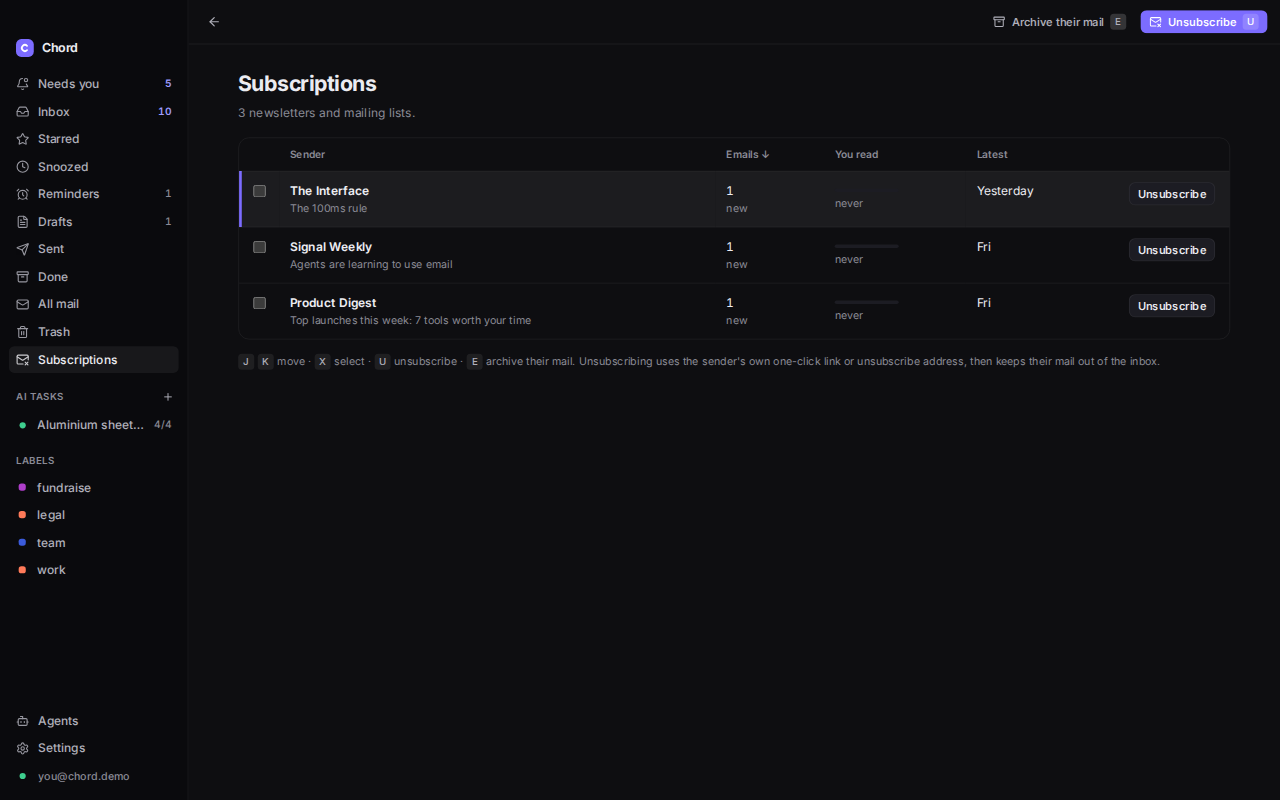1280x800 pixels.
Task: Click the fundraise label color dot
Action: [x=22, y=488]
